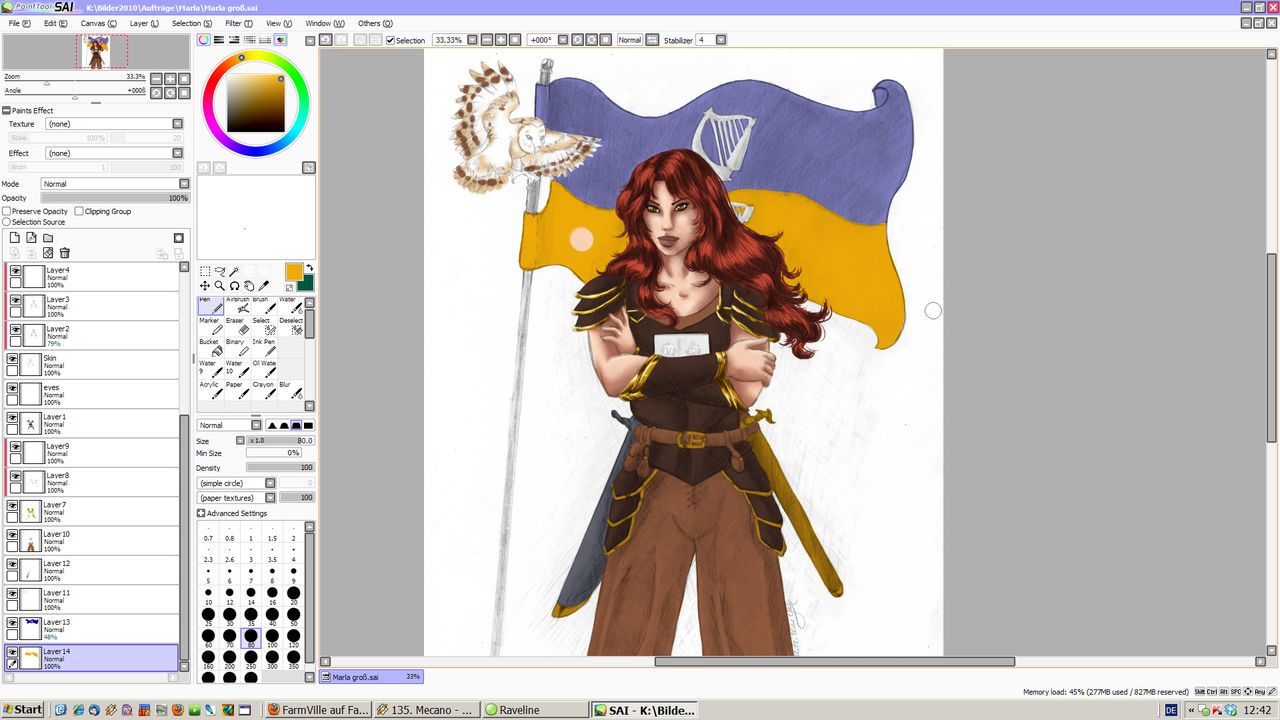1280x720 pixels.
Task: Select the Selection Source option
Action: [7, 222]
